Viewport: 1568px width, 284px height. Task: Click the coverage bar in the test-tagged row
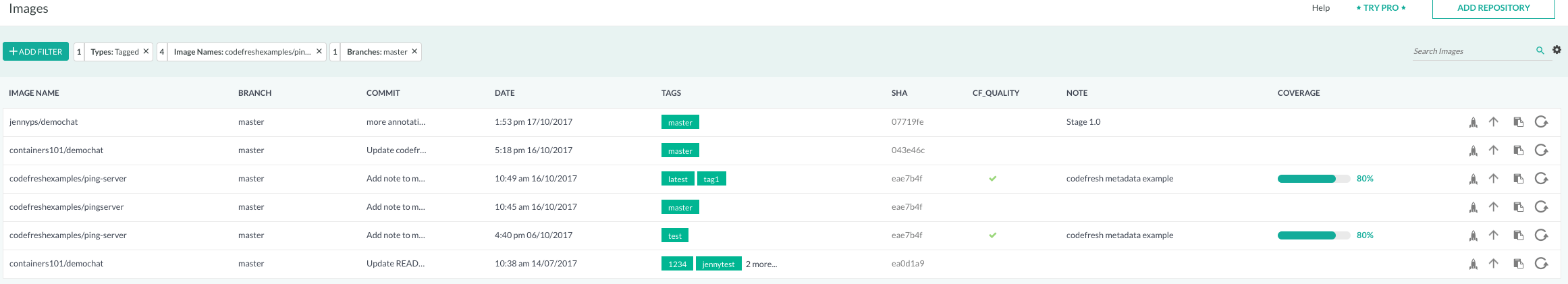click(1313, 235)
